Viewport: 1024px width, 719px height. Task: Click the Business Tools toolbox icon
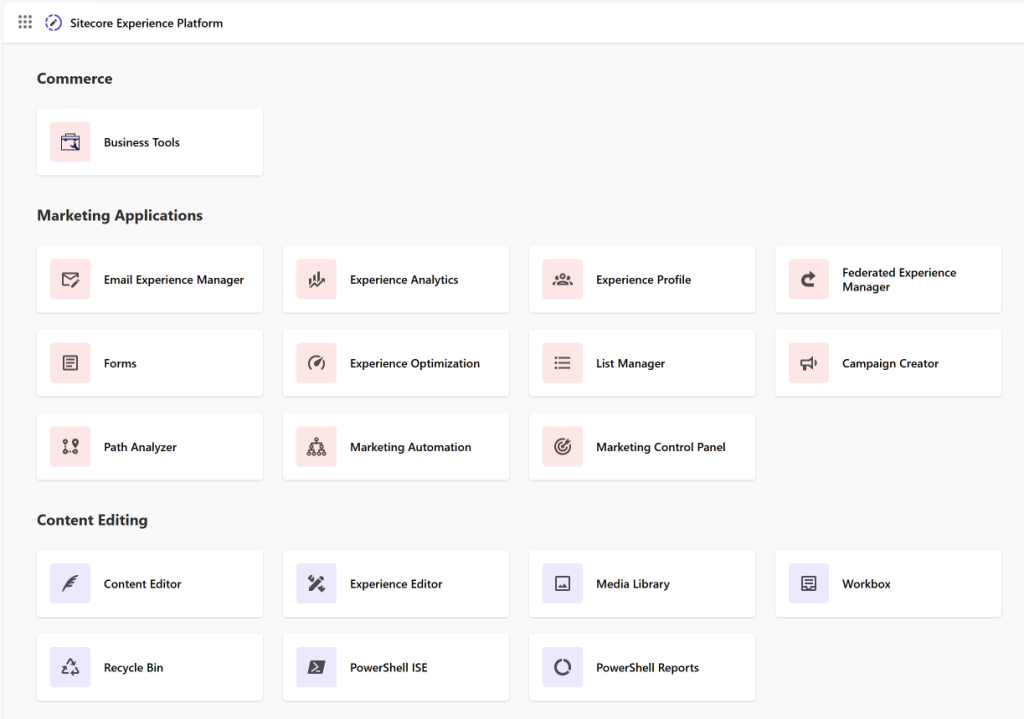(71, 142)
